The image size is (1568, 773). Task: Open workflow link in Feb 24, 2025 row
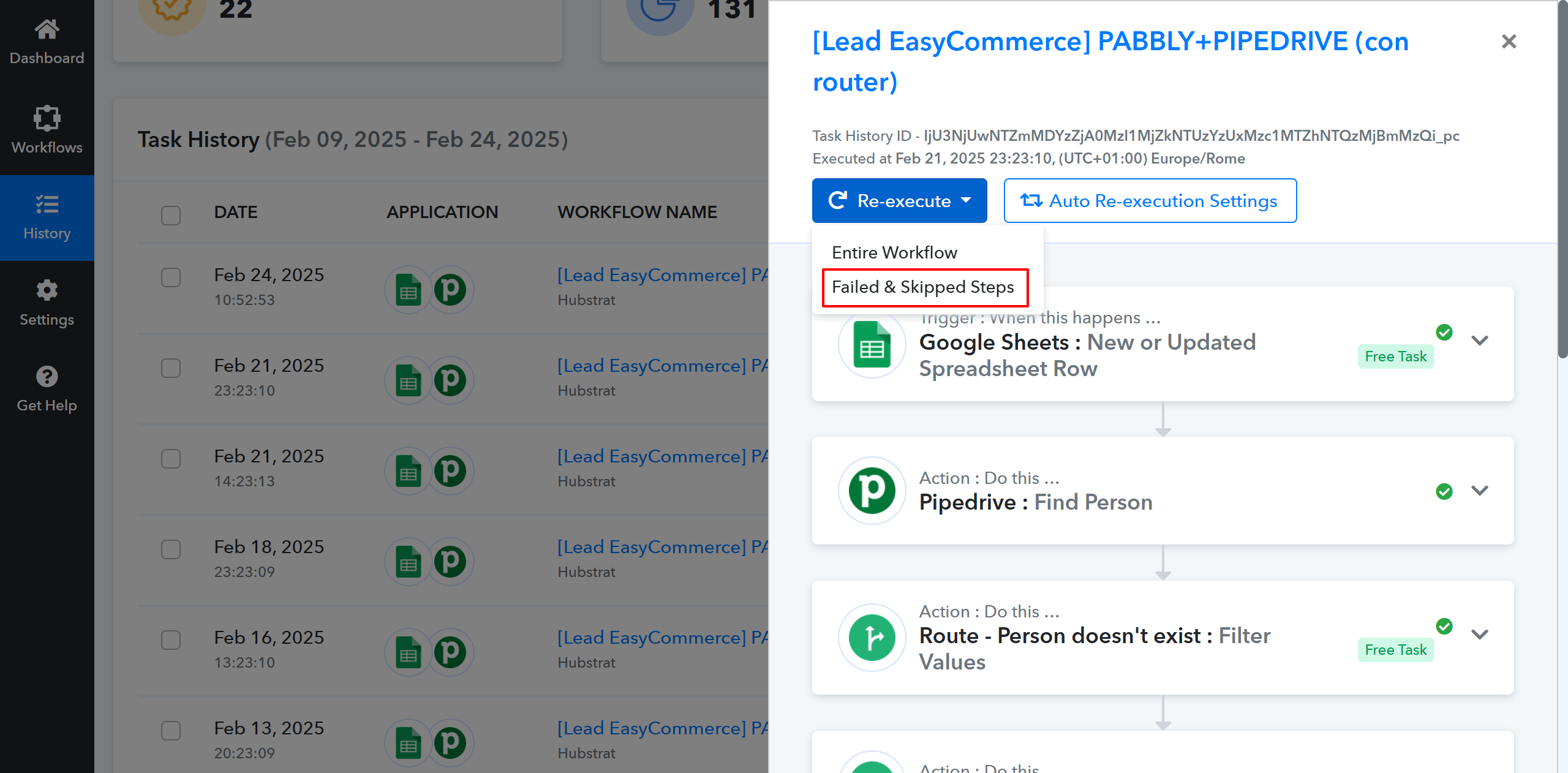(663, 275)
